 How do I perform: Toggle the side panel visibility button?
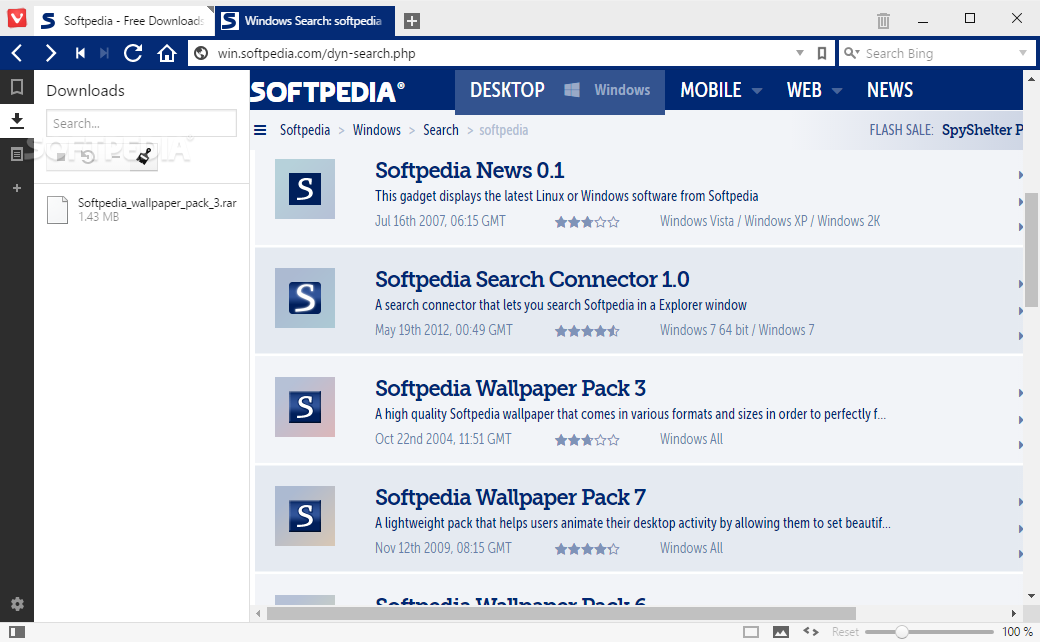(x=17, y=632)
